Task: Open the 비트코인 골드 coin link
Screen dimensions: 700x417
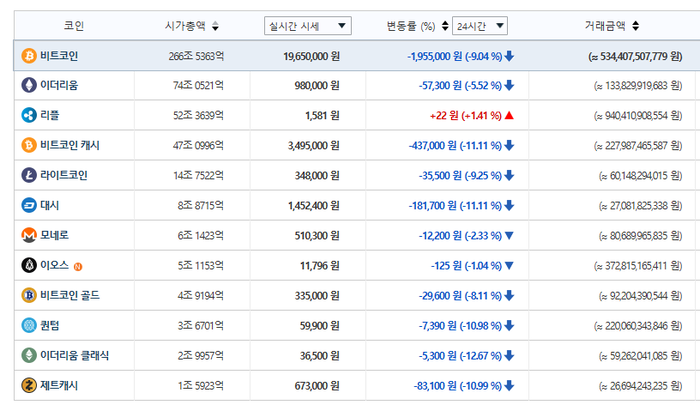Action: click(70, 295)
